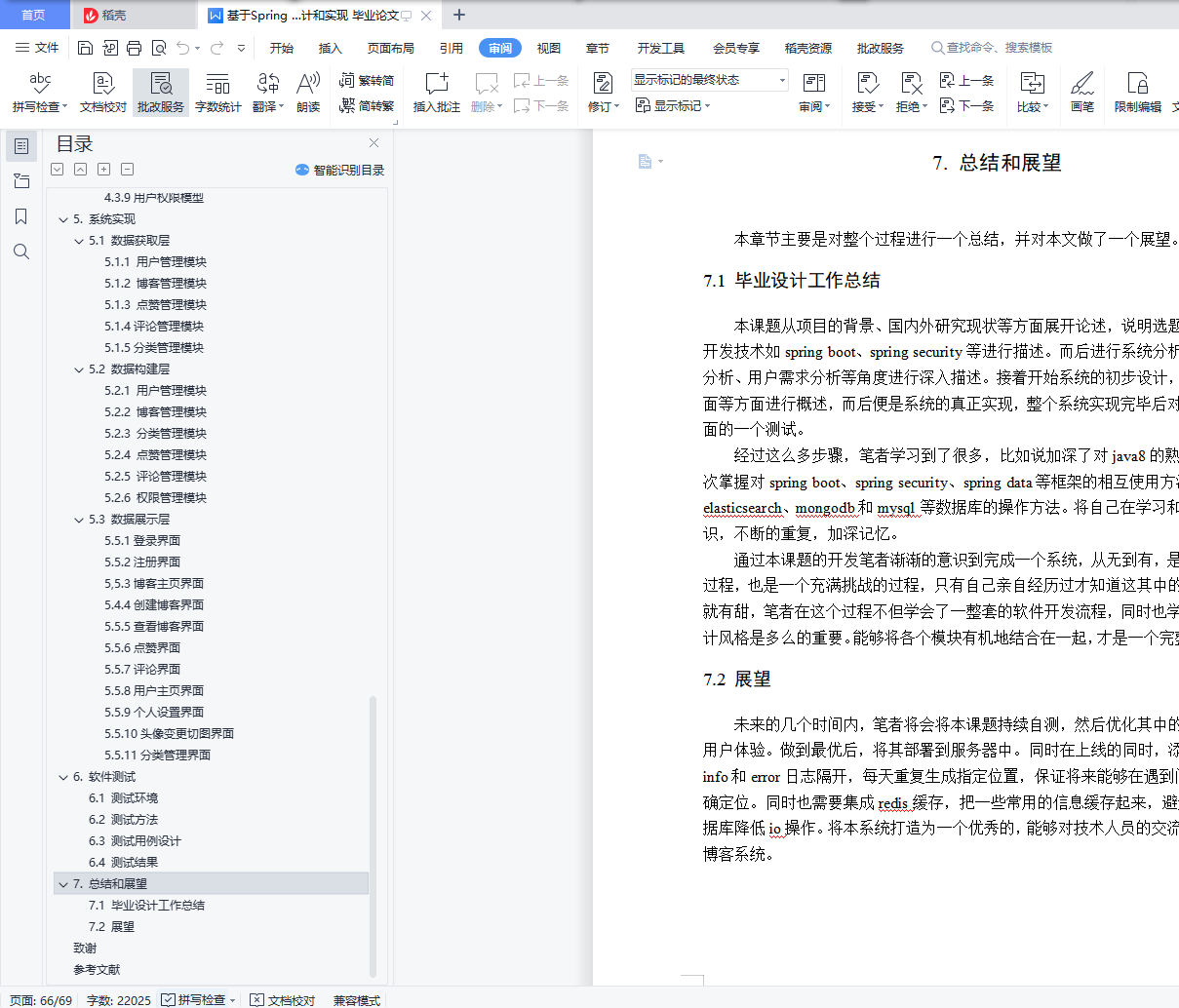Switch to the 插入 ribbon tab

point(331,48)
